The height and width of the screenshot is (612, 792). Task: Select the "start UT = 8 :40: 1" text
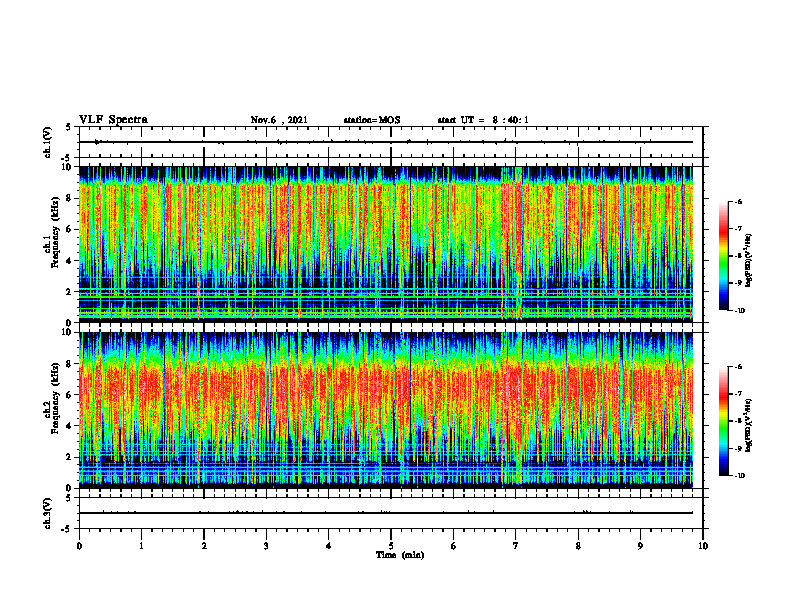click(483, 120)
